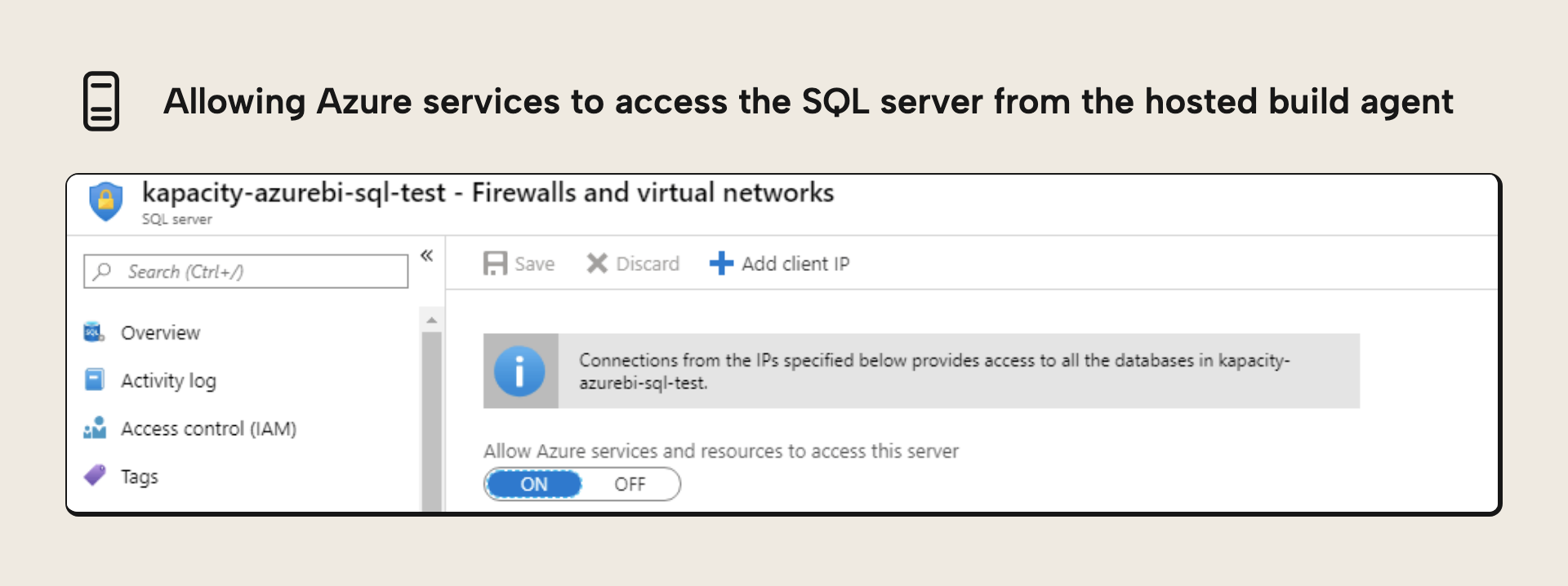Click the sidebar scrollbar track
The width and height of the screenshot is (1568, 586).
[x=432, y=421]
